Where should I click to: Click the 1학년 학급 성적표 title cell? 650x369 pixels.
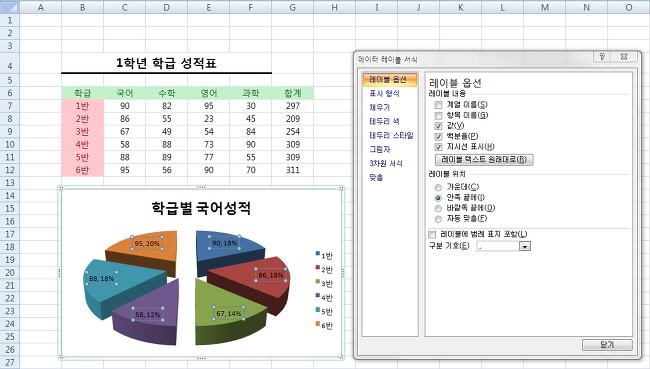point(166,63)
